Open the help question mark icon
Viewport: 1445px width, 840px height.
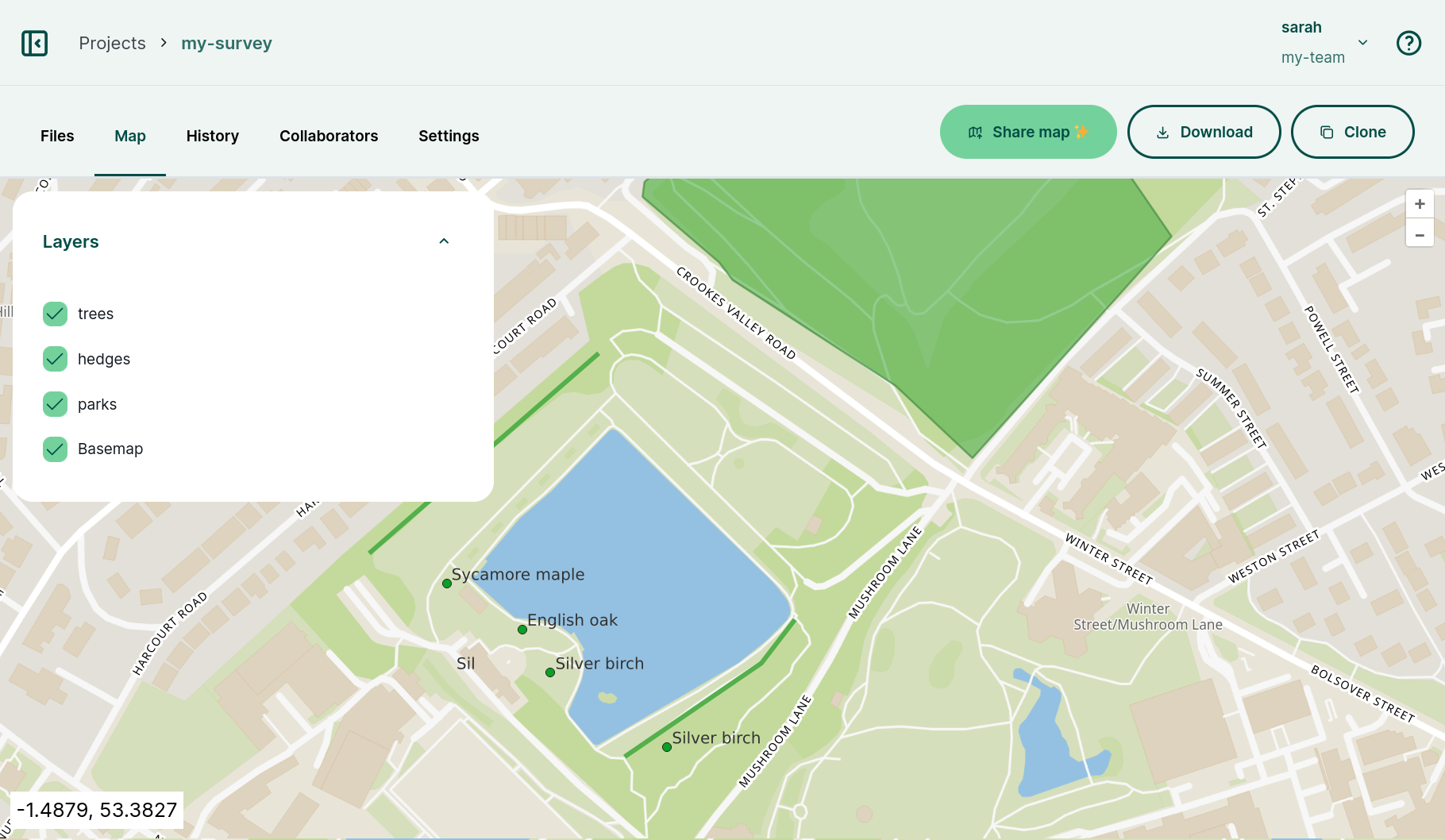click(1409, 43)
